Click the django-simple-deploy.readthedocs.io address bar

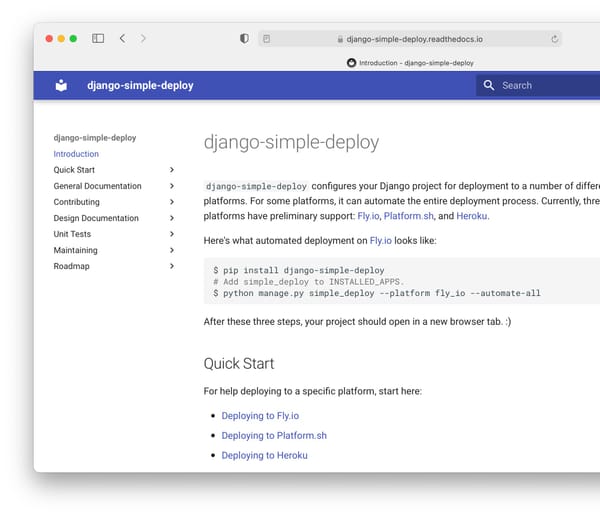pyautogui.click(x=410, y=39)
